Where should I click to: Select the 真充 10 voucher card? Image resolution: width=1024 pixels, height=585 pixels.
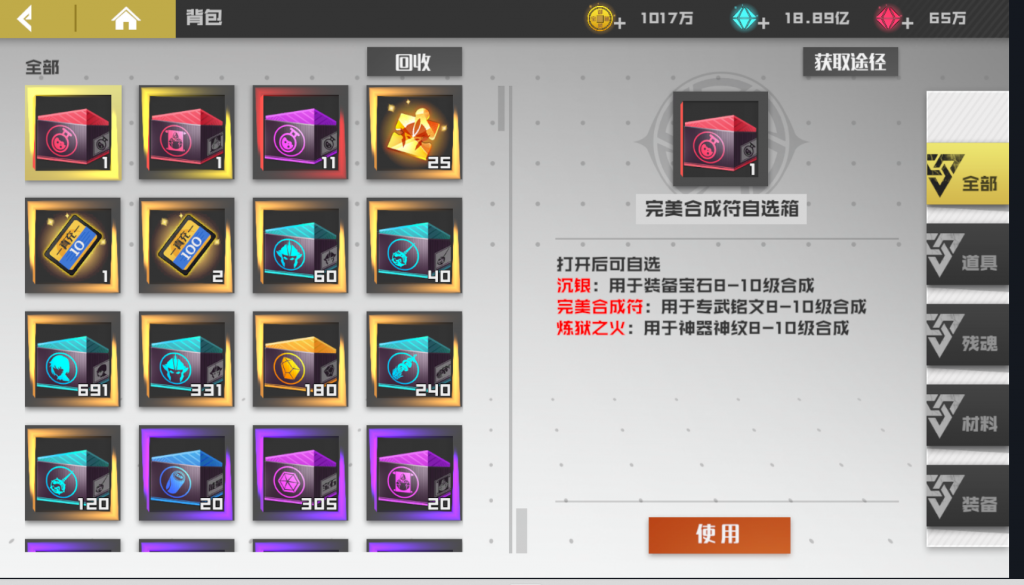[x=72, y=245]
